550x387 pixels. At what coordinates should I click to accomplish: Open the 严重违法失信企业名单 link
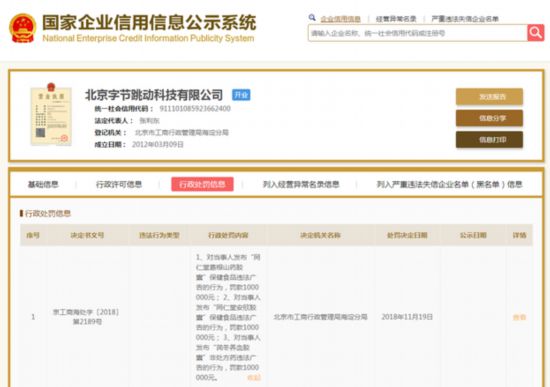465,19
